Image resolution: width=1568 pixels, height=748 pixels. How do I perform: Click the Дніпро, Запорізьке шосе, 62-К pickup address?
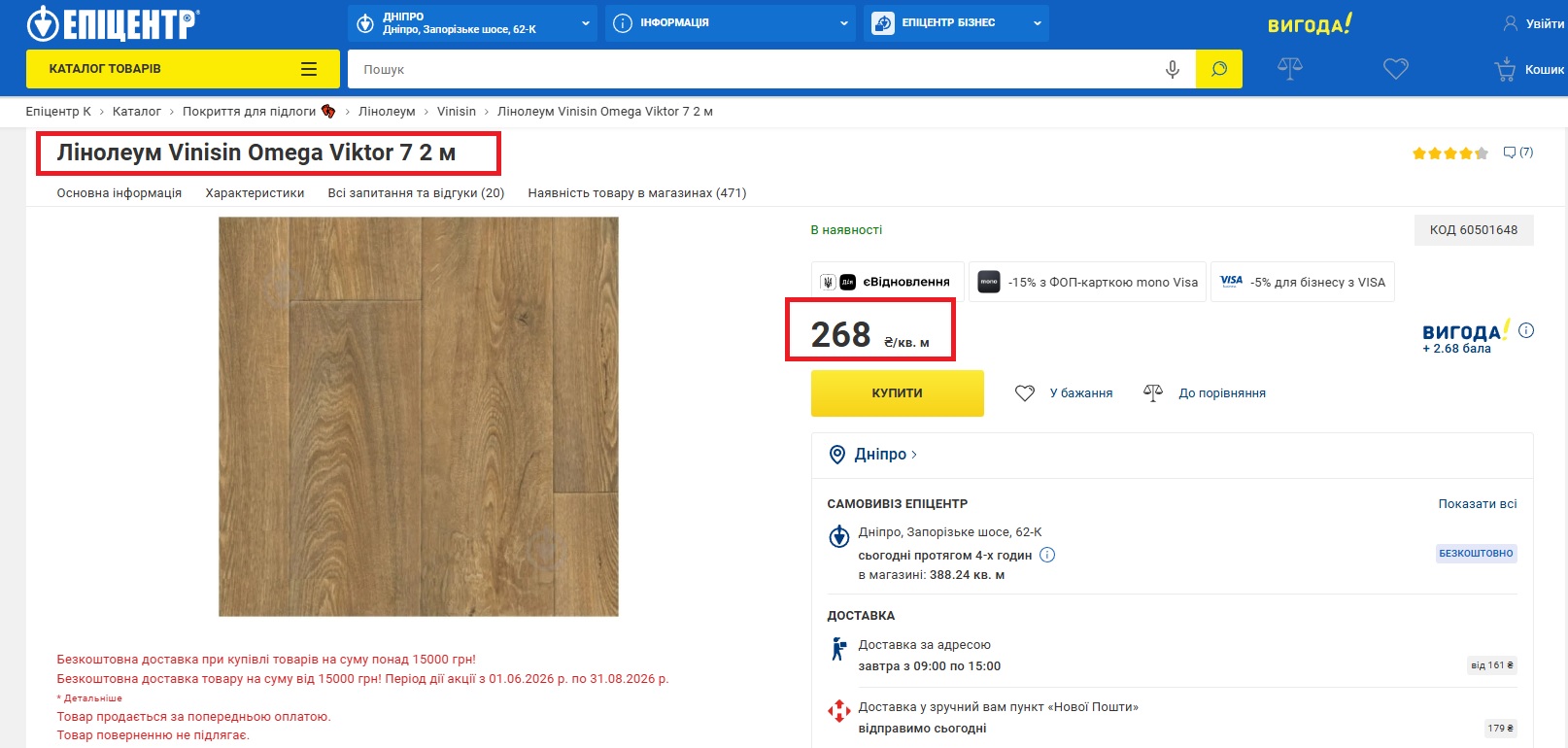click(x=950, y=532)
